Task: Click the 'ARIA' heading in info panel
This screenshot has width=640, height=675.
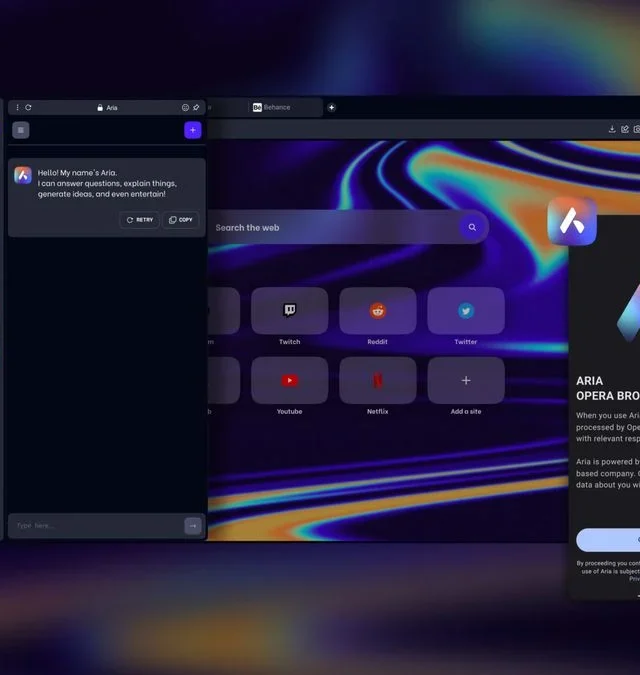Action: click(x=589, y=381)
